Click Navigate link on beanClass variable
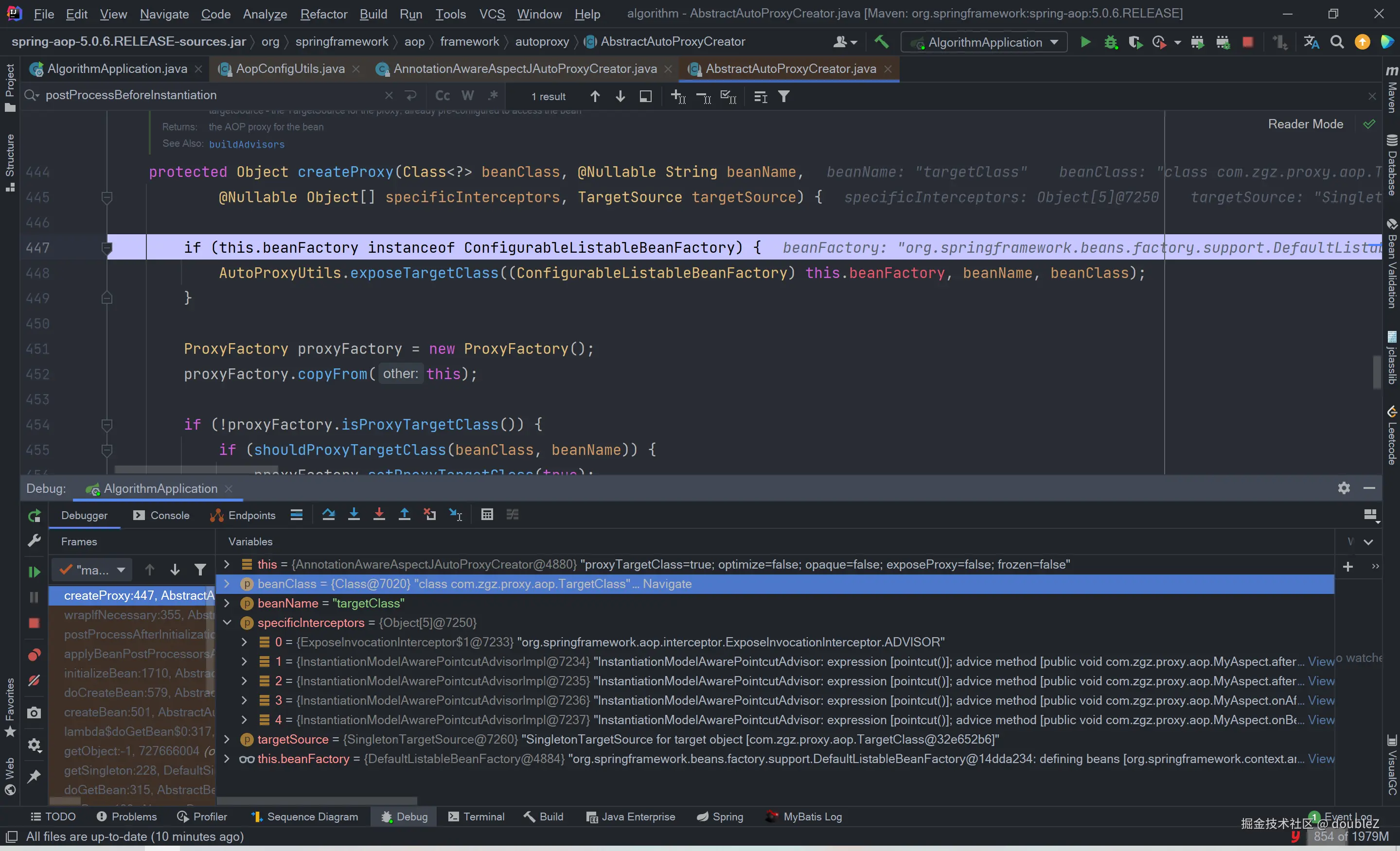Viewport: 1400px width, 851px height. [x=667, y=584]
